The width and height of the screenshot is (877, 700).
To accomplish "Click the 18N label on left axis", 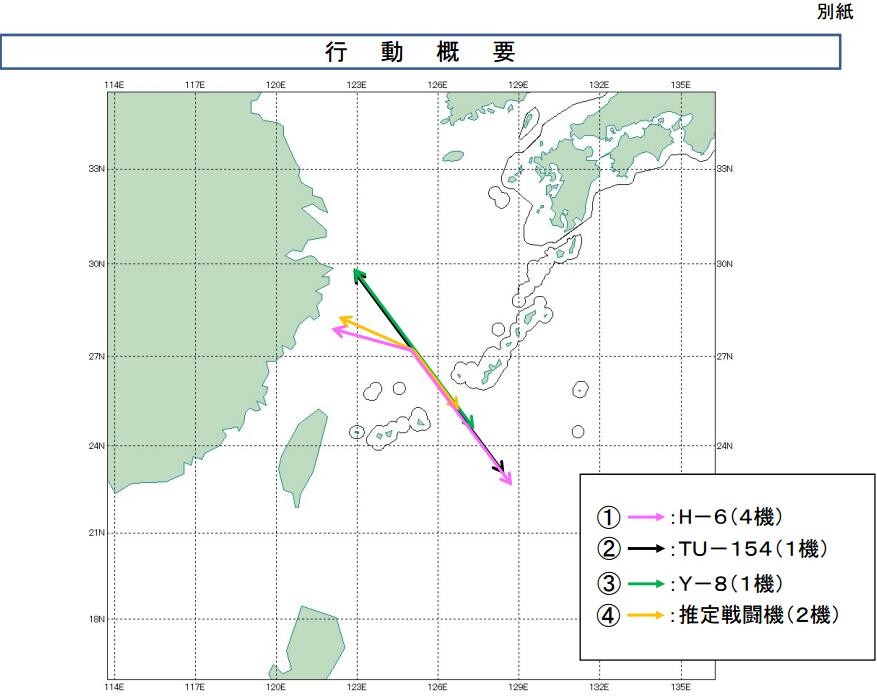I will pyautogui.click(x=98, y=619).
